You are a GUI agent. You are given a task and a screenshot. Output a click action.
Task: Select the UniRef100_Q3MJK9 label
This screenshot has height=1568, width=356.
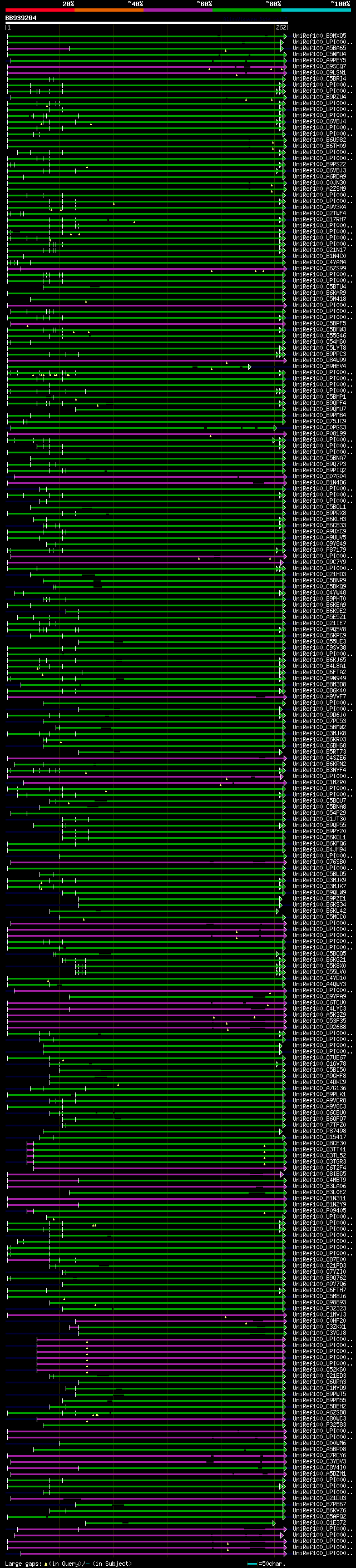319,880
